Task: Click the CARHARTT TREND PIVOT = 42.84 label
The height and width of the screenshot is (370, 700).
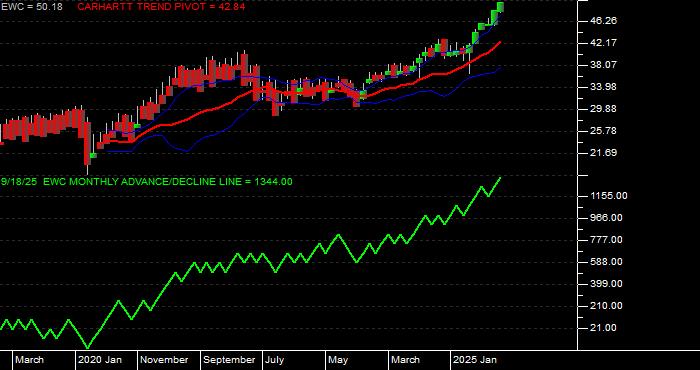Action: coord(162,7)
